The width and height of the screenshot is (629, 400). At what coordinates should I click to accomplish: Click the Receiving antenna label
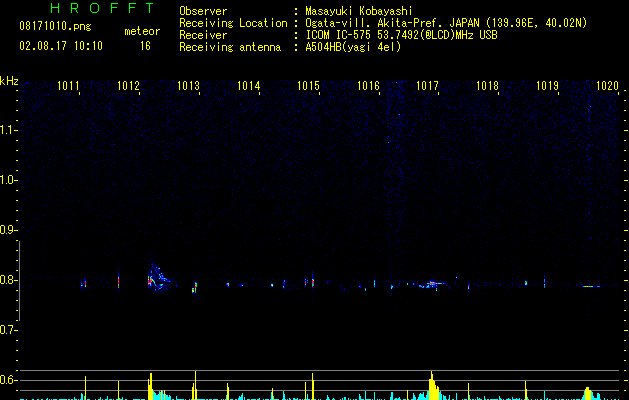(x=230, y=47)
